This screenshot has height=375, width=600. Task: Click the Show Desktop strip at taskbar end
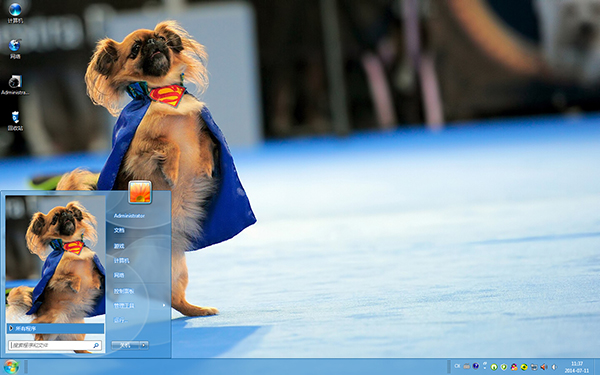(x=597, y=367)
